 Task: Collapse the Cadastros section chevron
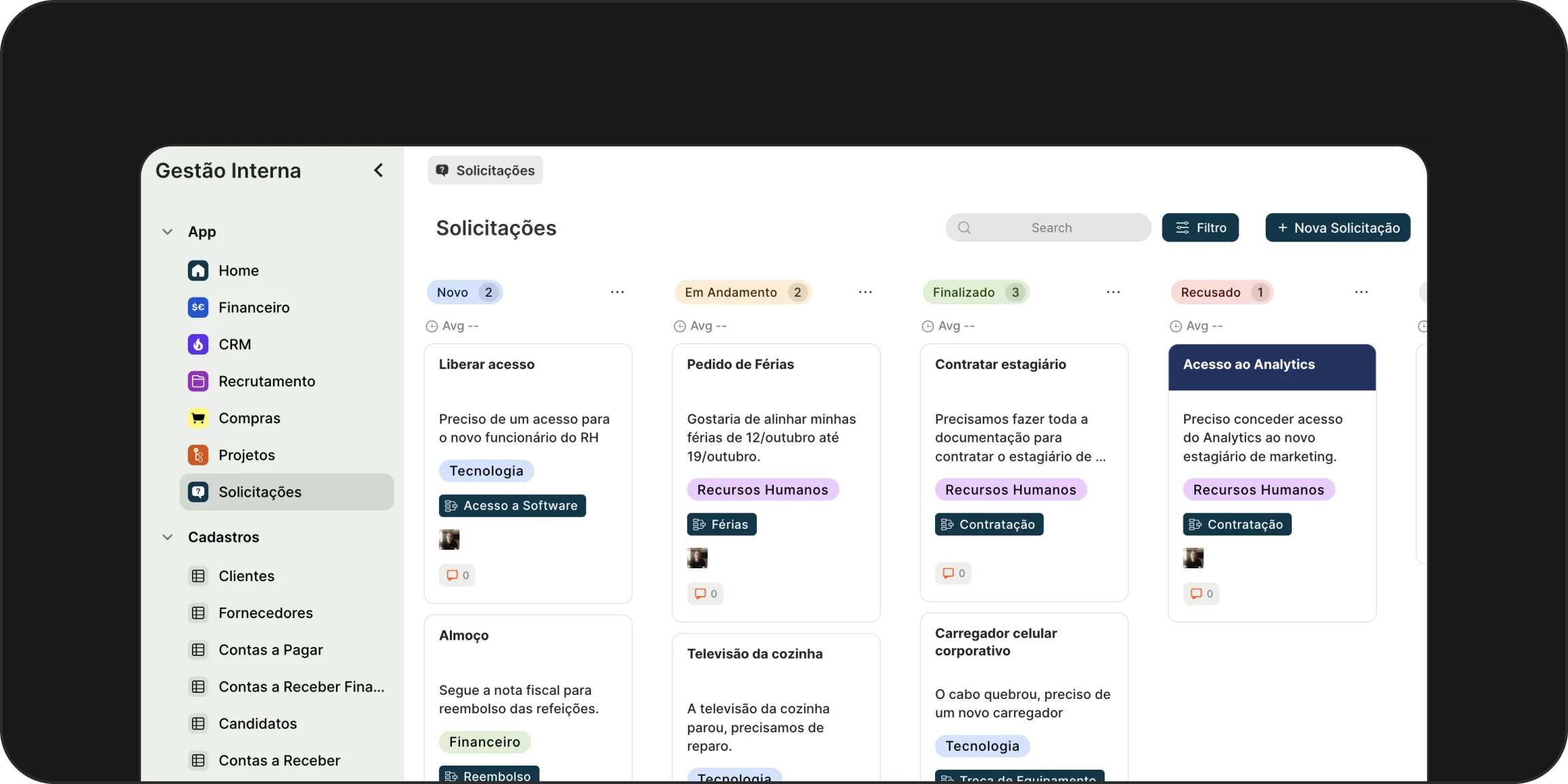[167, 537]
